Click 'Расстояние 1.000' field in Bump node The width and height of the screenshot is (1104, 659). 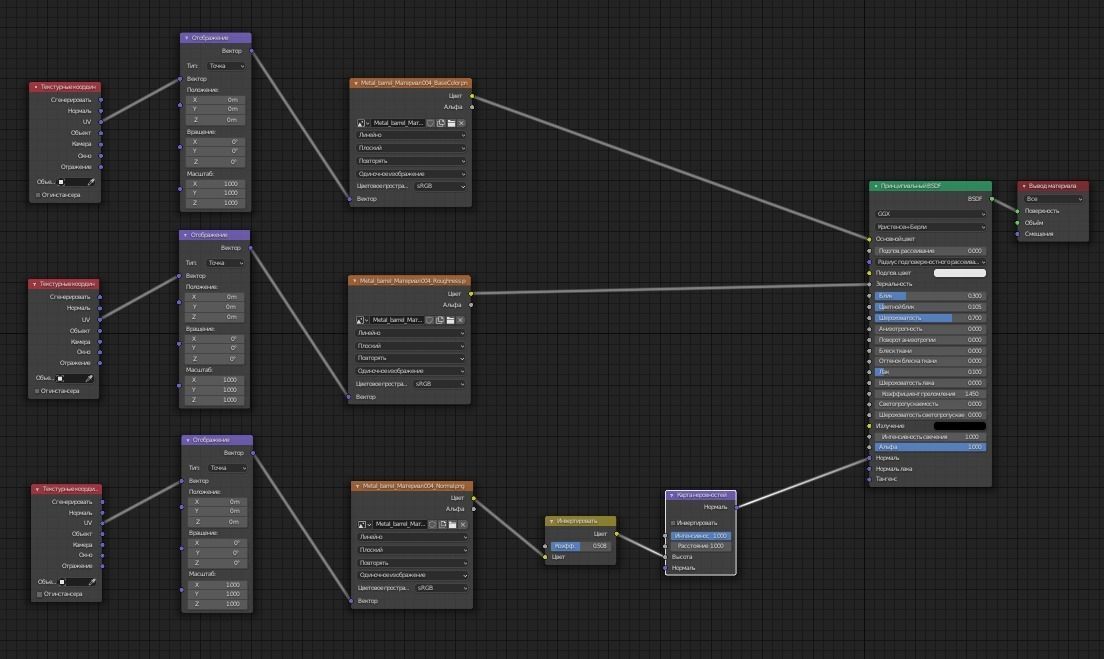click(701, 546)
